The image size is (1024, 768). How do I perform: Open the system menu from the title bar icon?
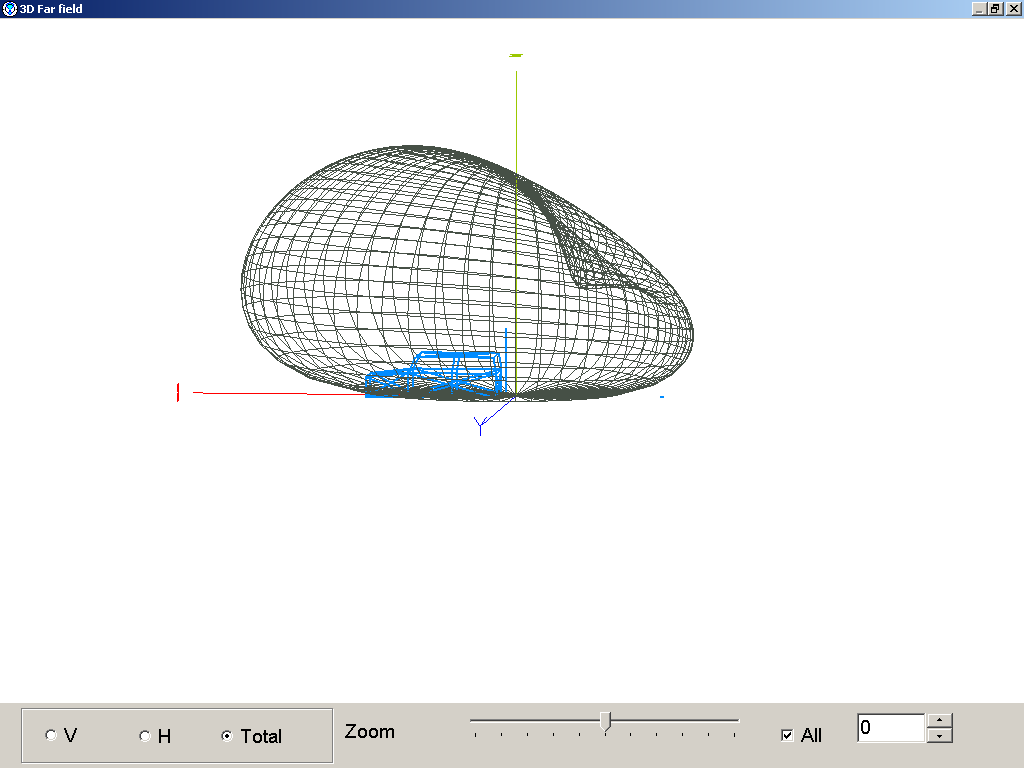(9, 9)
